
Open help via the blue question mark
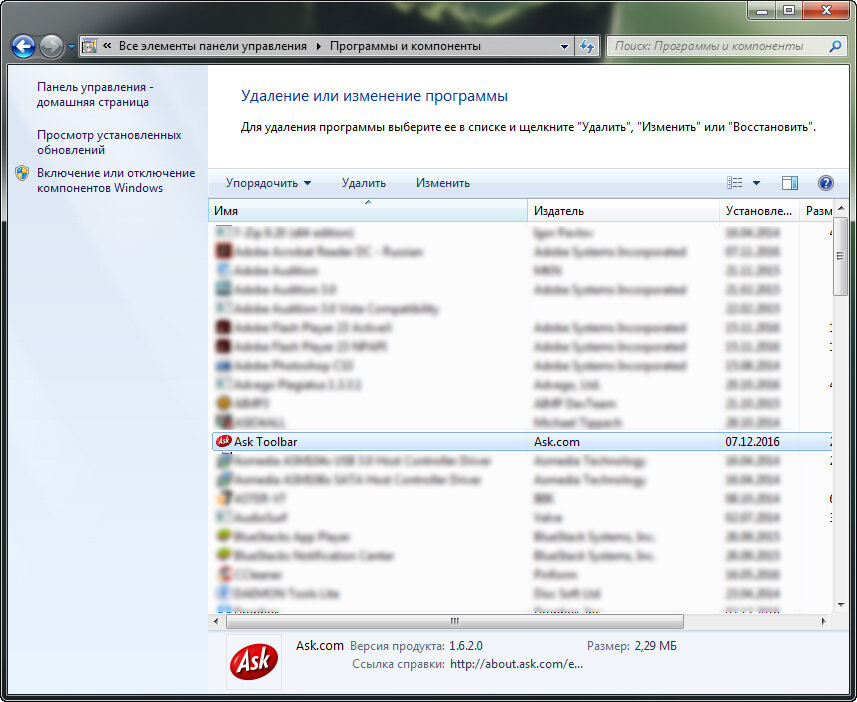click(x=826, y=183)
